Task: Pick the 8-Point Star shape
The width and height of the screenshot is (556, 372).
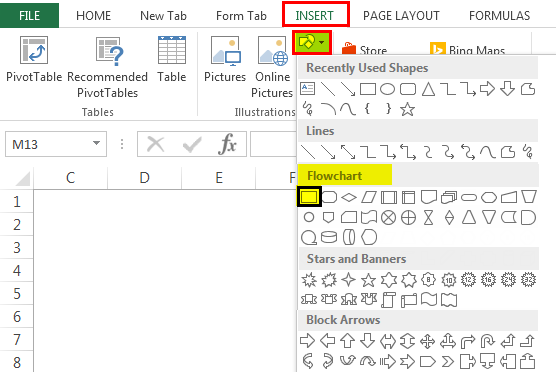Action: [428, 280]
